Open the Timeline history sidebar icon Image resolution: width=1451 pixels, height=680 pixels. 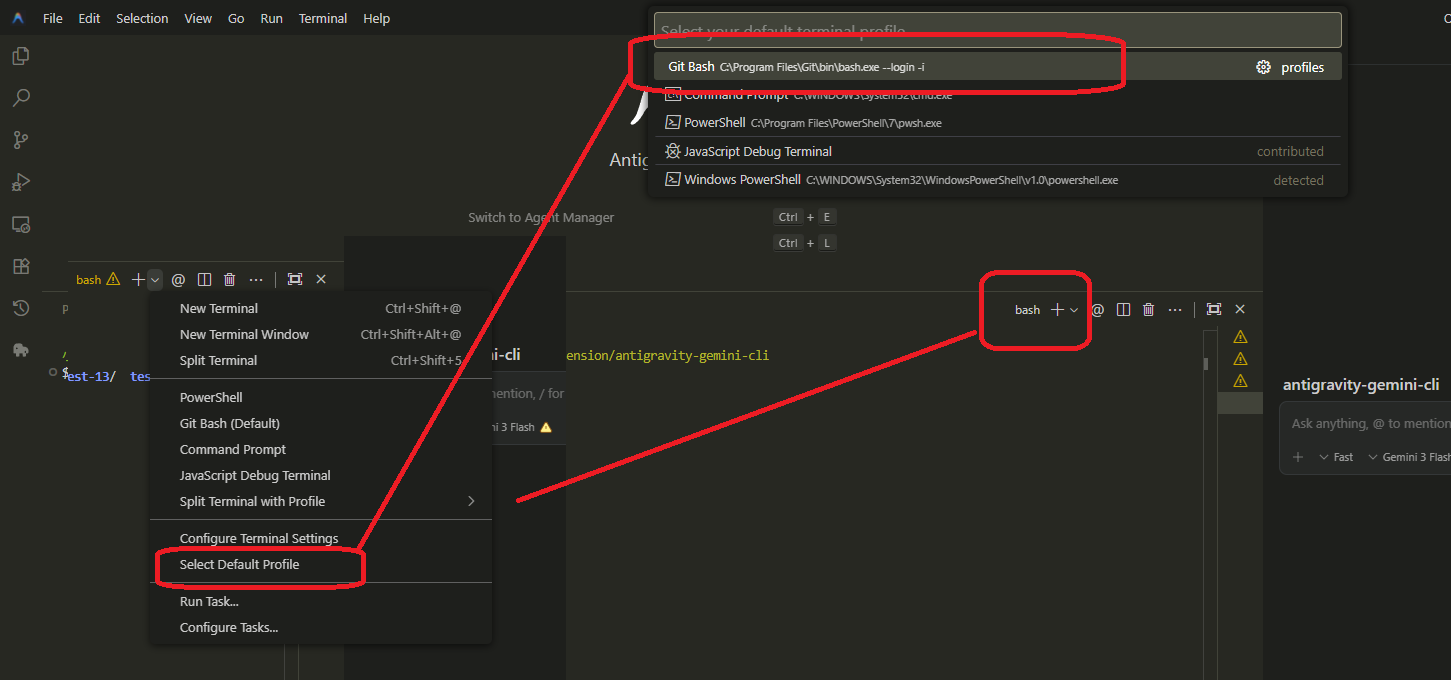coord(20,307)
